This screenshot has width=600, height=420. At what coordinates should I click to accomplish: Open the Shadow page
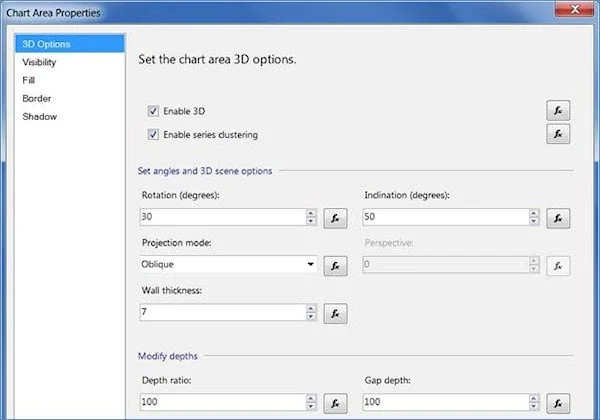tap(70, 116)
